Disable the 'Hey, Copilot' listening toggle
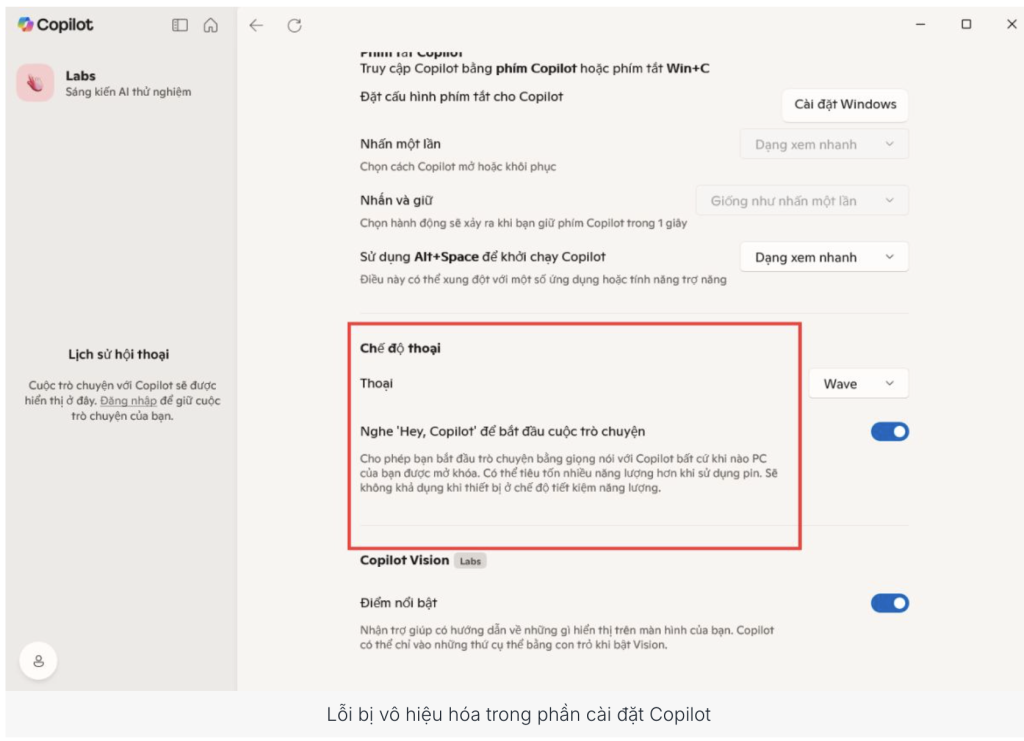The image size is (1024, 741). pos(889,432)
